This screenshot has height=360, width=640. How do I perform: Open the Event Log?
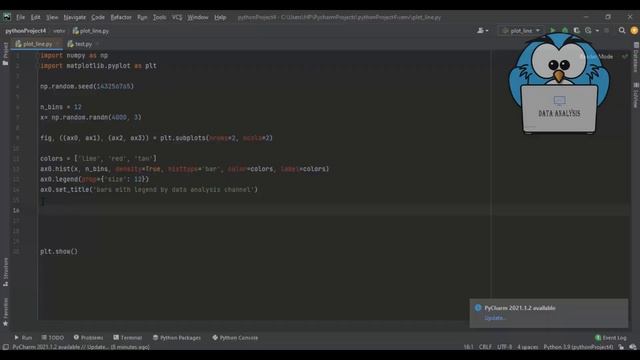(x=611, y=338)
